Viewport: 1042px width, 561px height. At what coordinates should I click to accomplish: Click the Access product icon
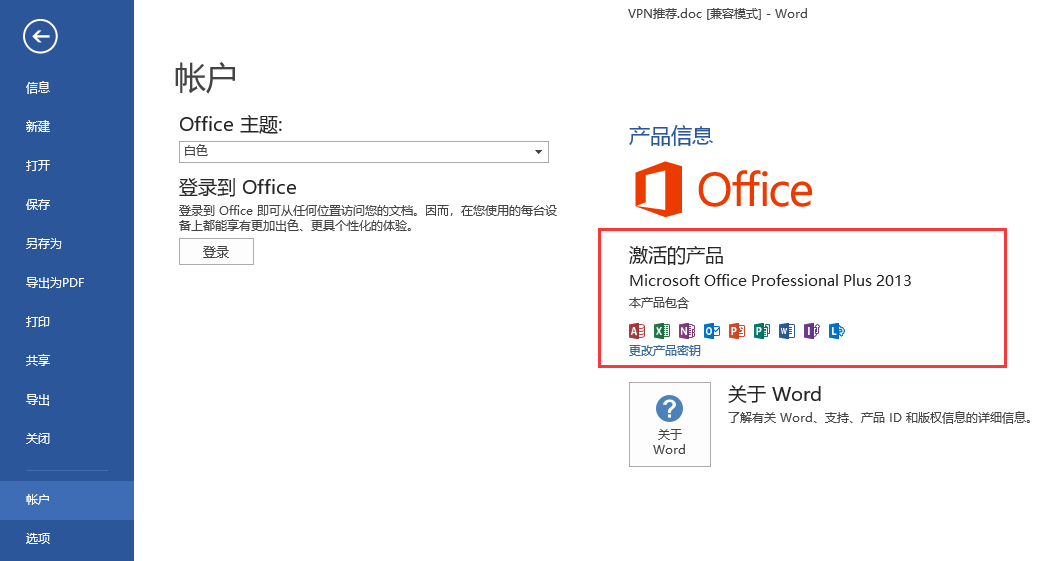click(x=637, y=330)
